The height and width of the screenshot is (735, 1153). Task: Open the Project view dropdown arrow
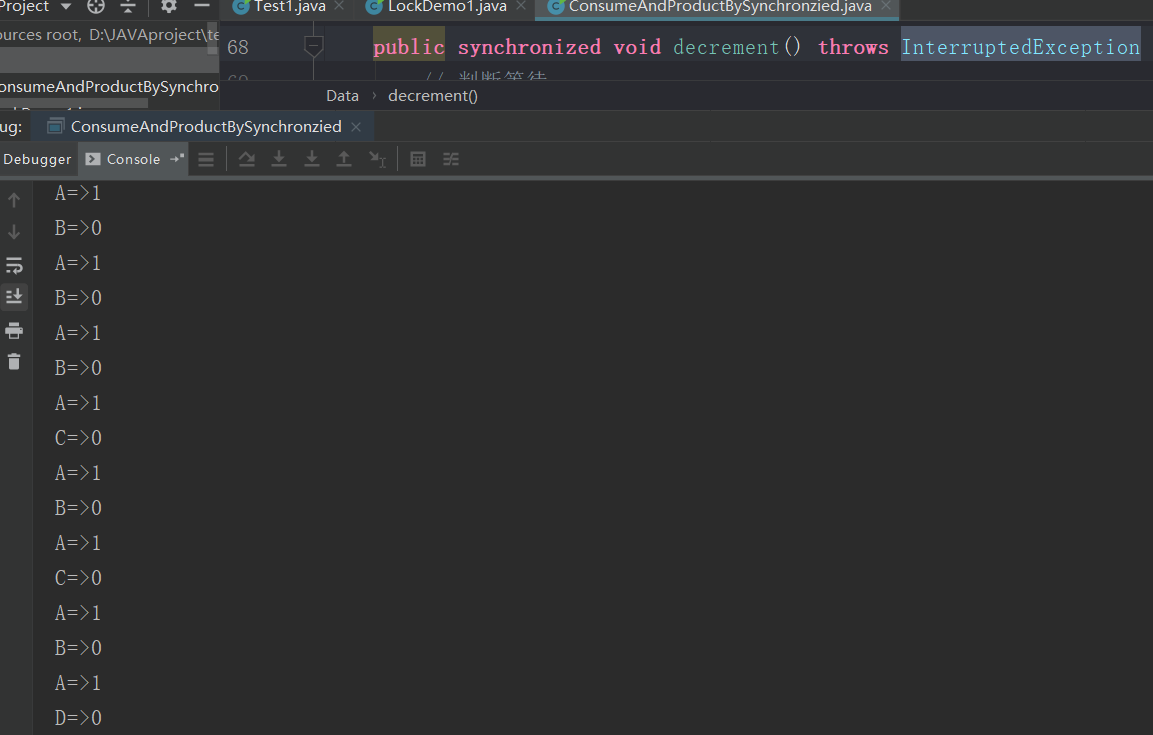click(65, 7)
